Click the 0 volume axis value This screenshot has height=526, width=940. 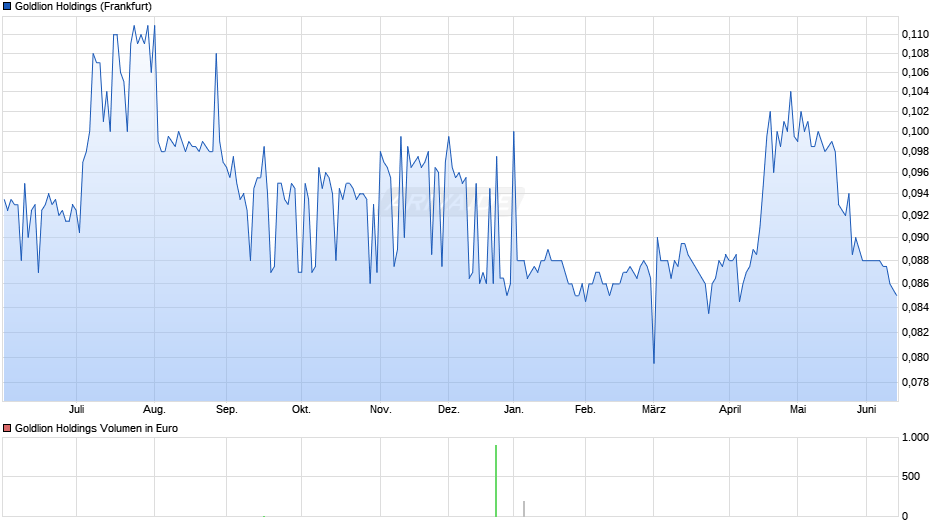[905, 516]
